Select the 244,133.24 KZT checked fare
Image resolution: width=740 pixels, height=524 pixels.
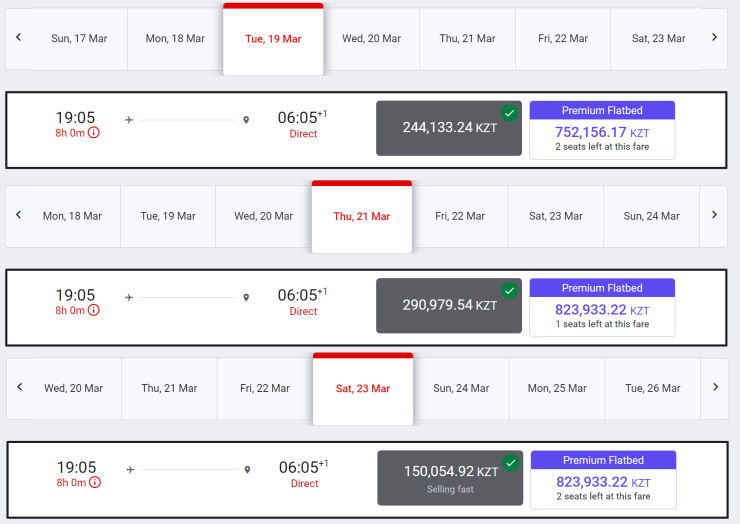[x=449, y=128]
